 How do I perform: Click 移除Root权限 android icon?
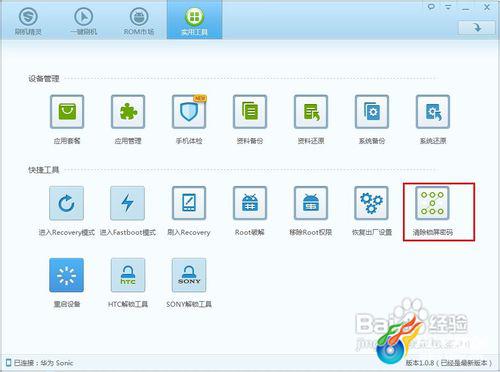tap(311, 203)
